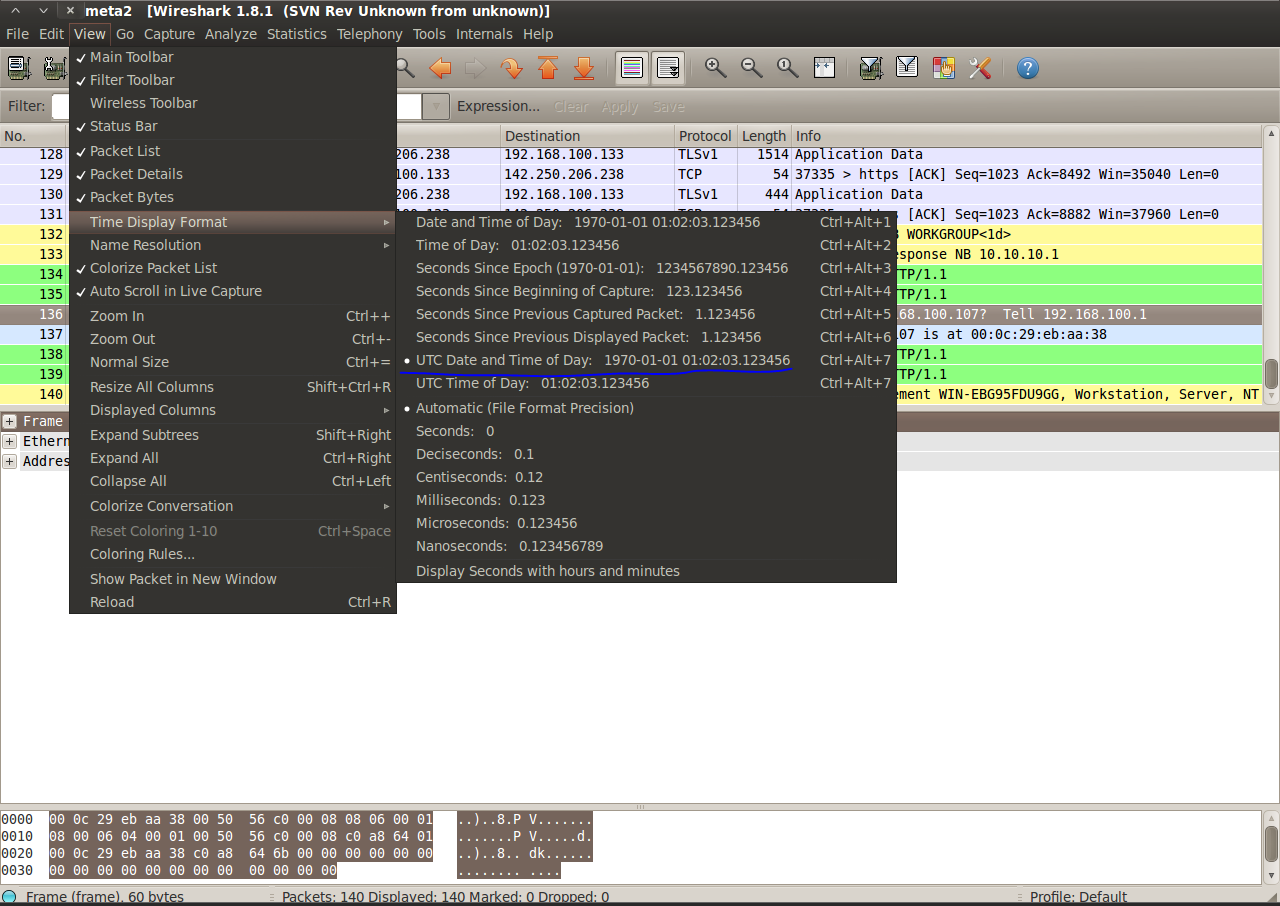Expand the Frame tree node
The height and width of the screenshot is (906, 1280).
10,421
